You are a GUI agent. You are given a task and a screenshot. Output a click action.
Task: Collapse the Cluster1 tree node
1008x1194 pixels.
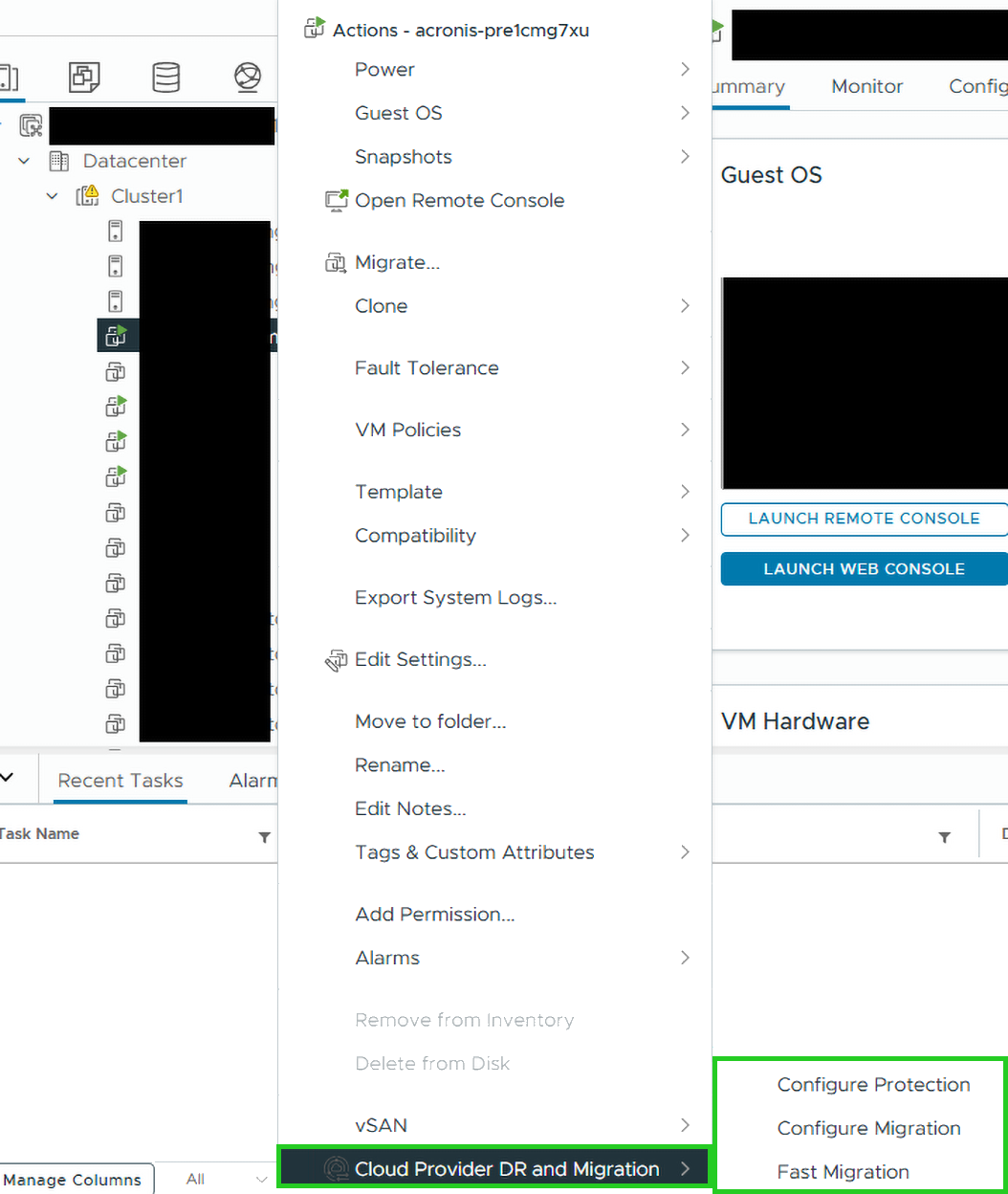click(x=54, y=196)
